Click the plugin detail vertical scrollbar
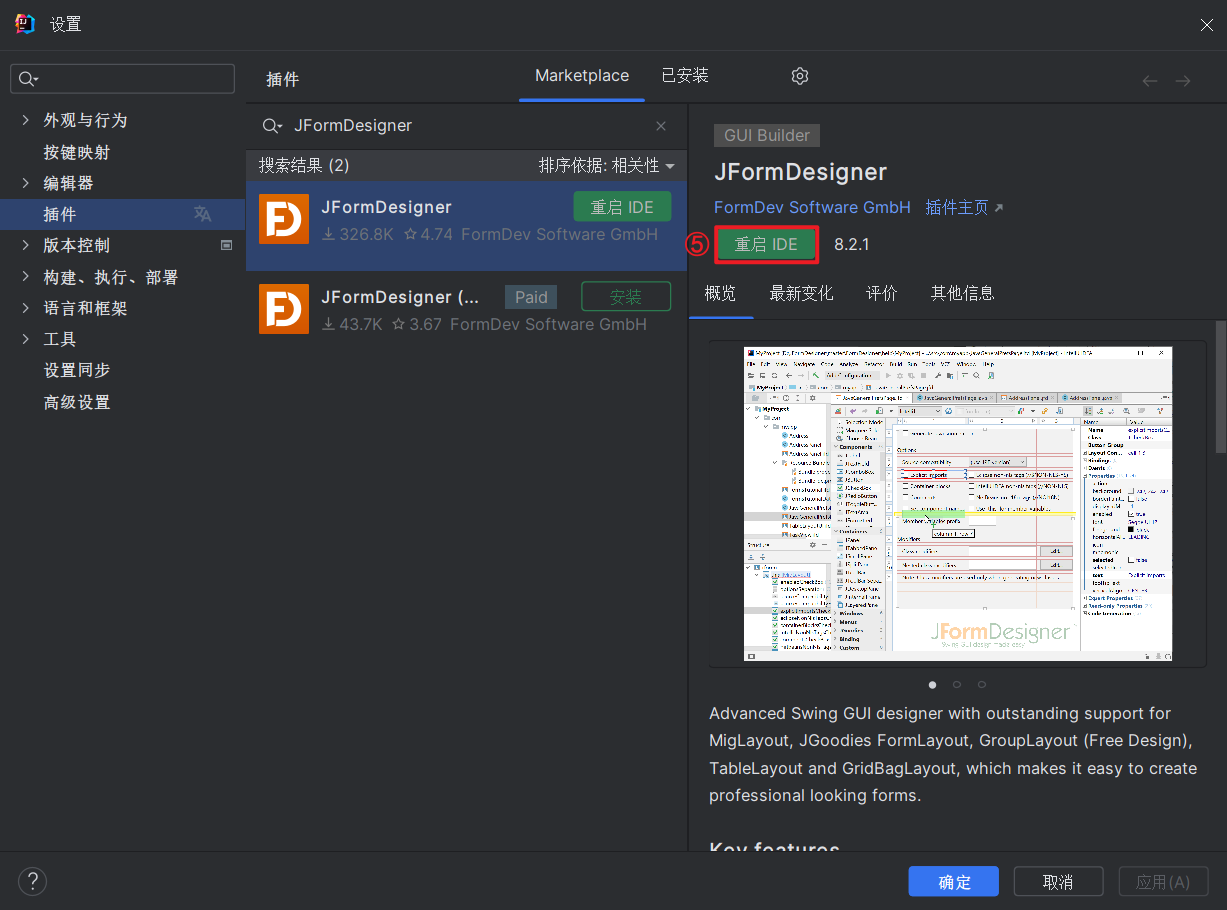1227x910 pixels. tap(1220, 387)
